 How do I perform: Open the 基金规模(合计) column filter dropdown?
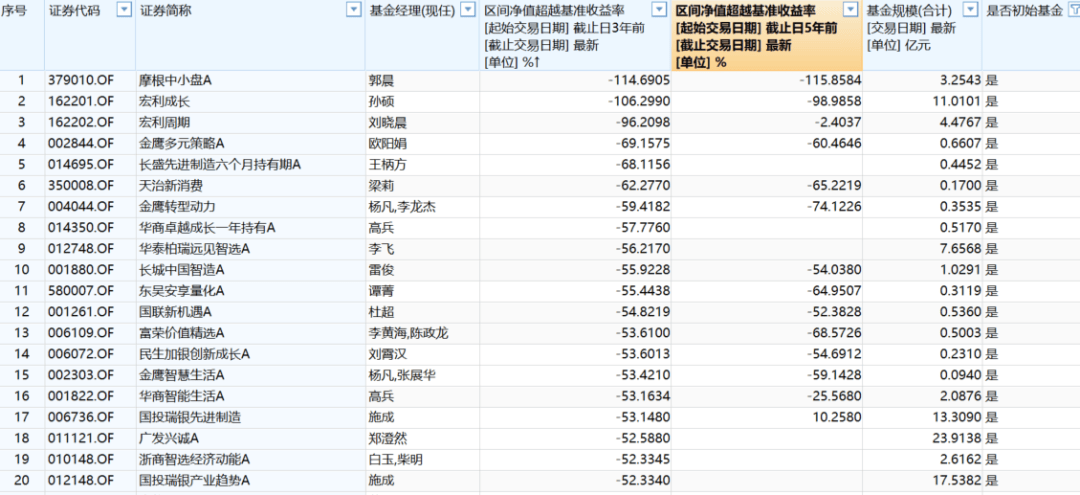[x=970, y=10]
